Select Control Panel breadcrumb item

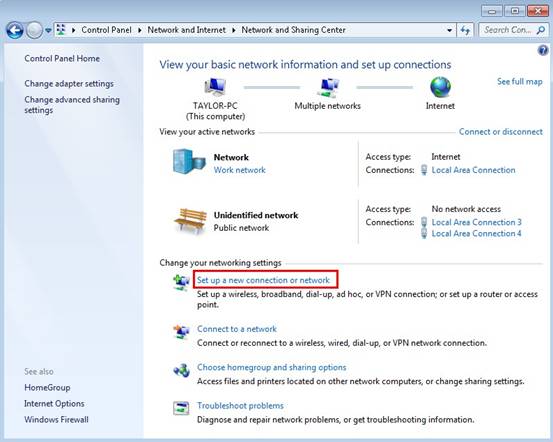click(106, 30)
